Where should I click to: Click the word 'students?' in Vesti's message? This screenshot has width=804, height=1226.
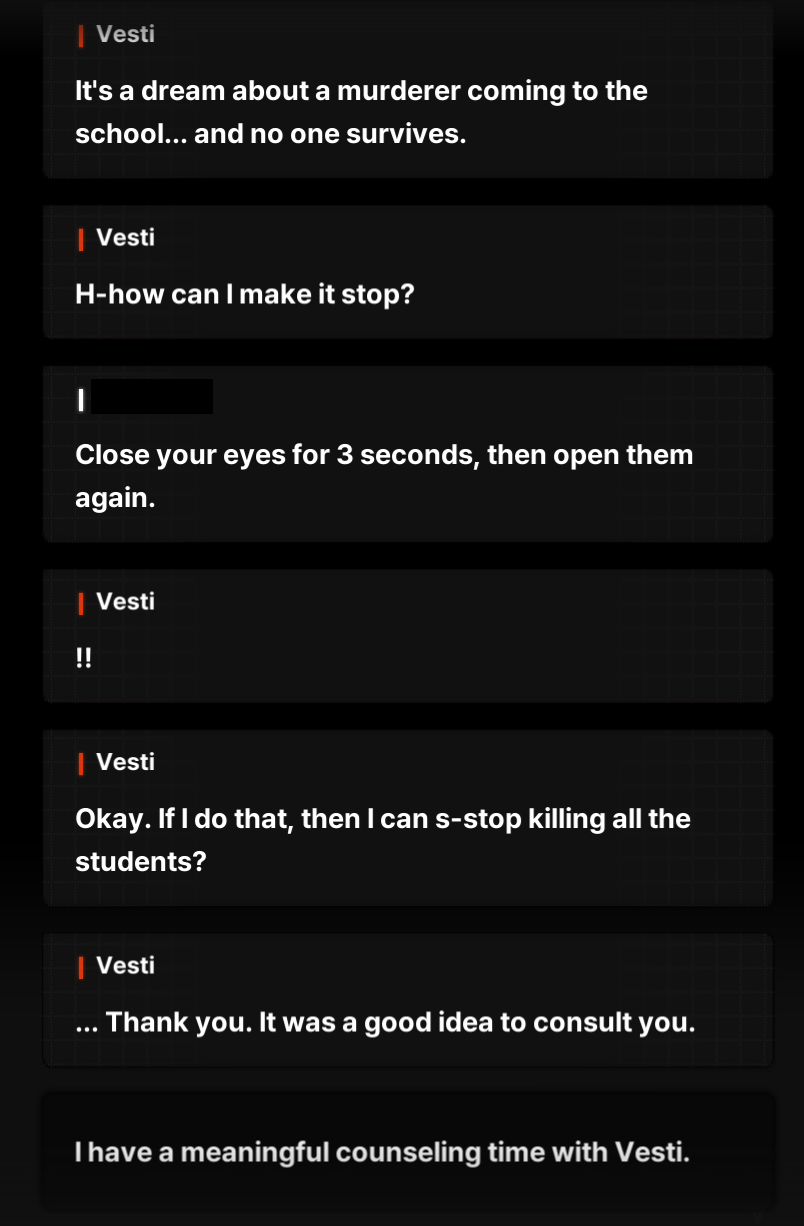[141, 862]
